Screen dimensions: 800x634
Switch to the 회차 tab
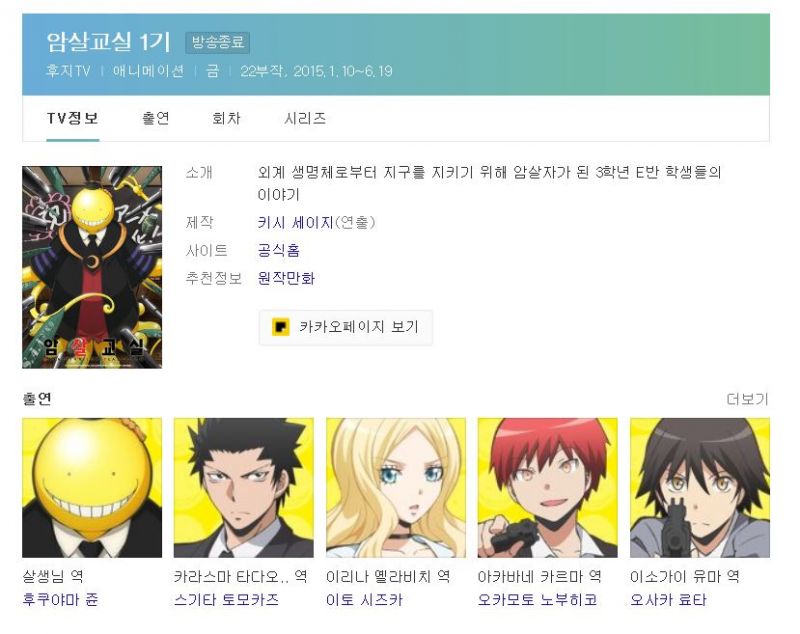tap(226, 118)
